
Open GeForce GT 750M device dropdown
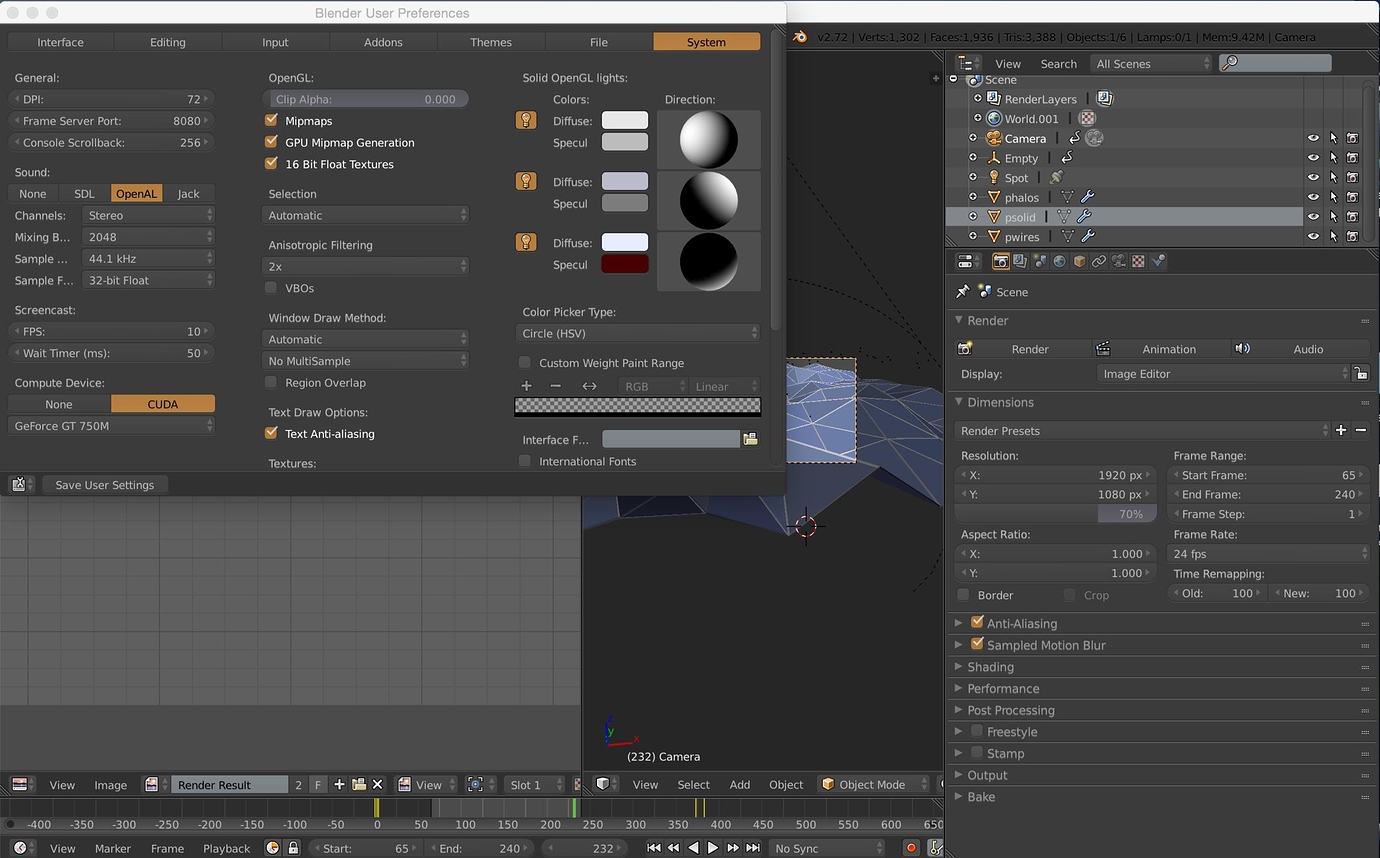pos(111,426)
